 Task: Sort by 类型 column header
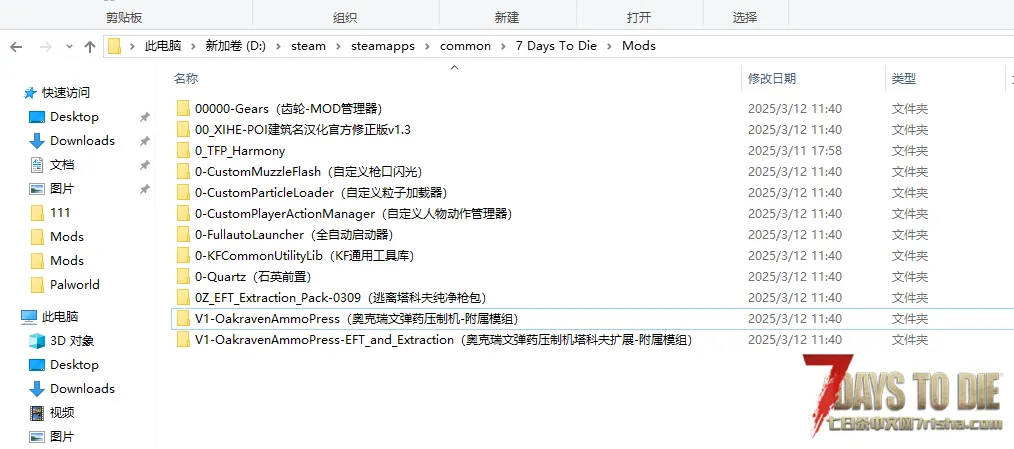tap(903, 79)
